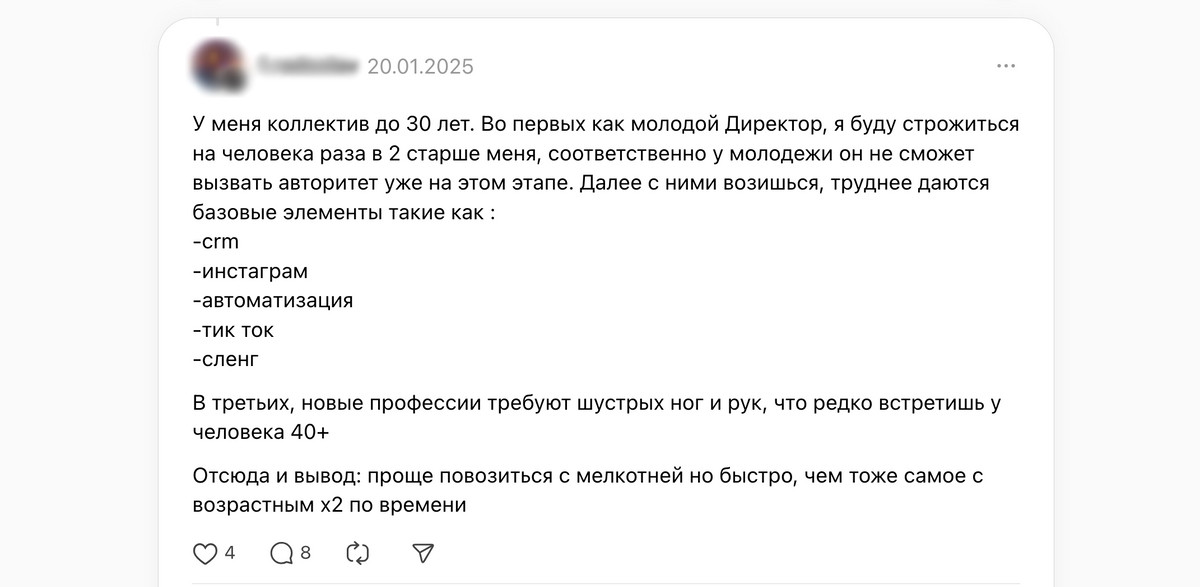Like the post with the heart icon

click(x=204, y=553)
